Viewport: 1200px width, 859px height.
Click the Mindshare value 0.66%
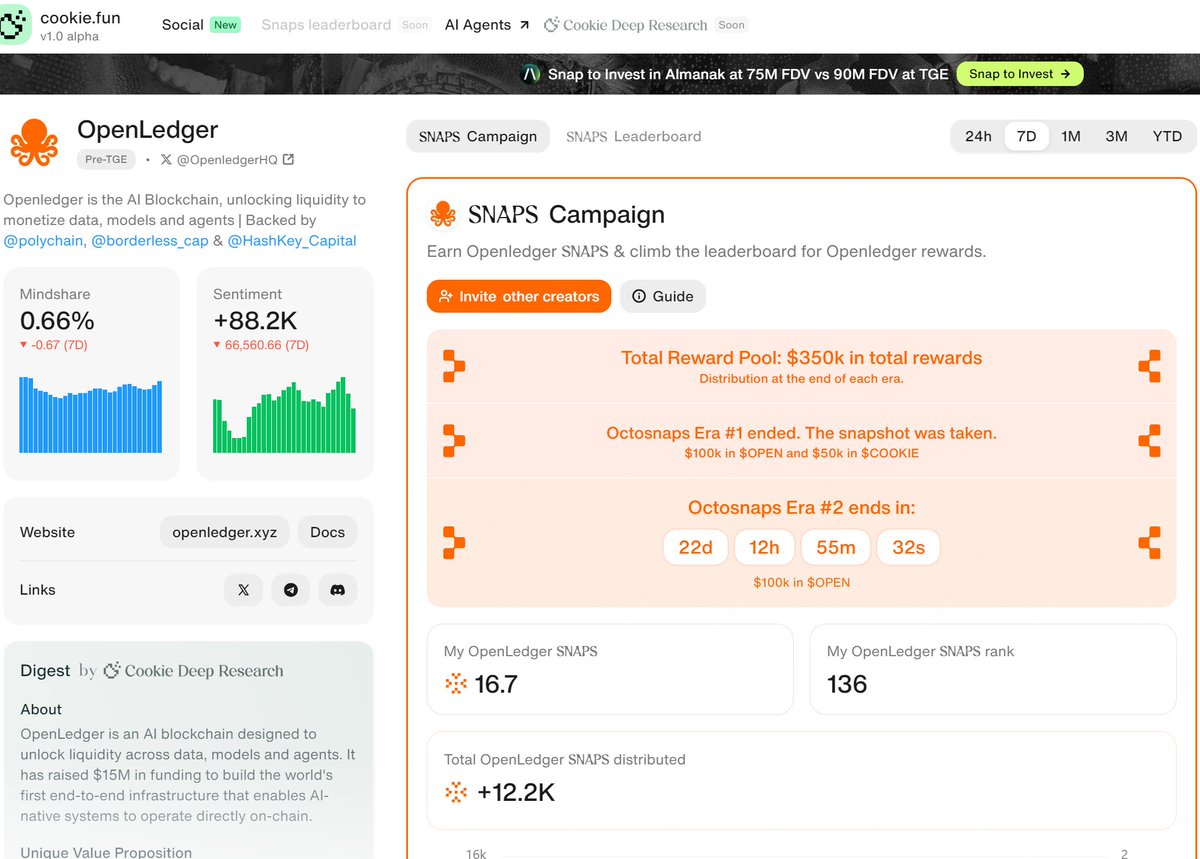(x=57, y=321)
